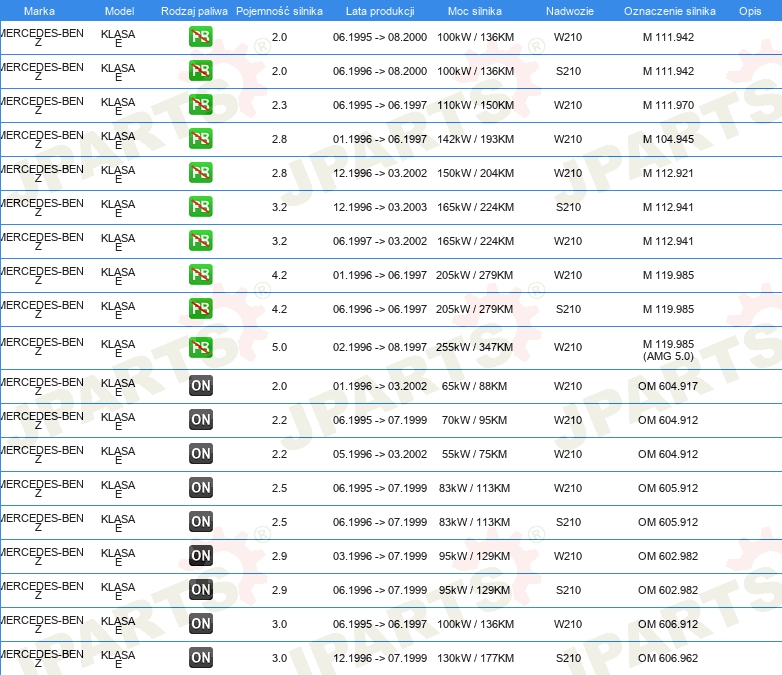Click the Moc silnika column header
Image resolution: width=782 pixels, height=675 pixels.
[x=475, y=11]
